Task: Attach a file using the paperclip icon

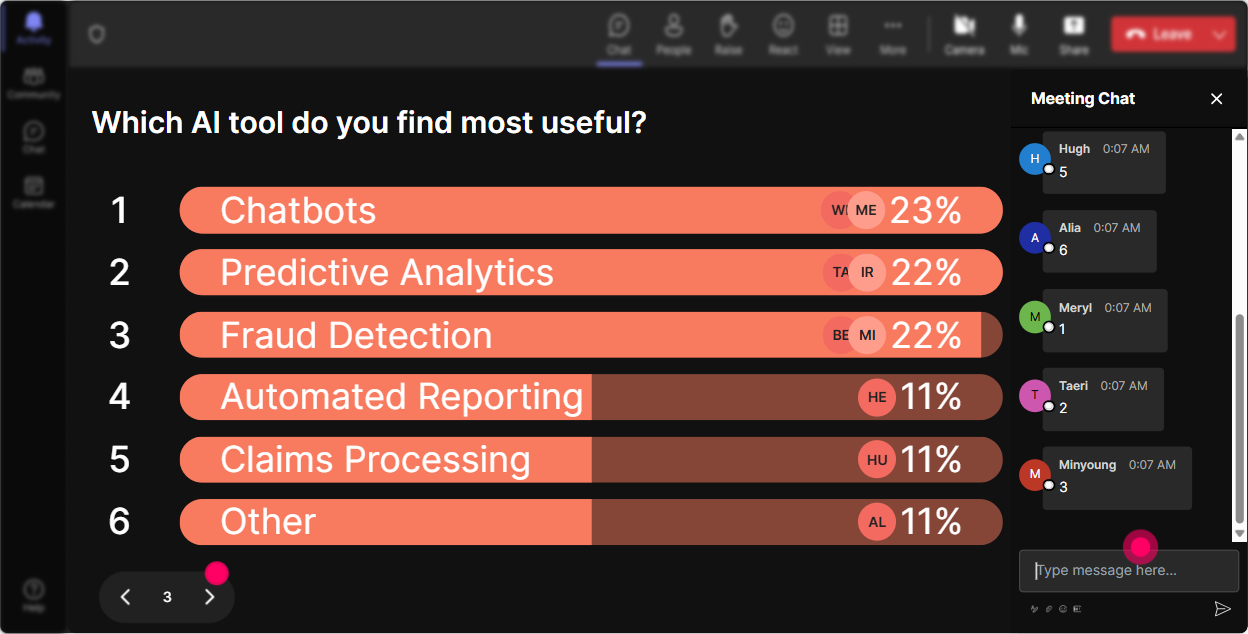Action: [1049, 608]
